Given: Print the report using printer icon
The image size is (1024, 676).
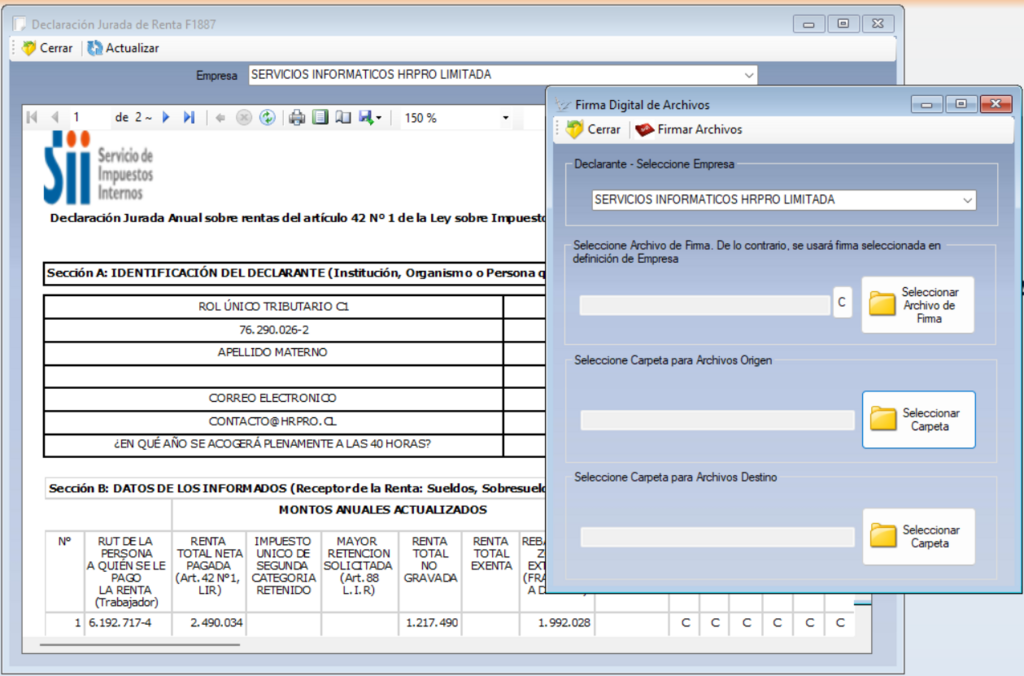Looking at the screenshot, I should 297,118.
